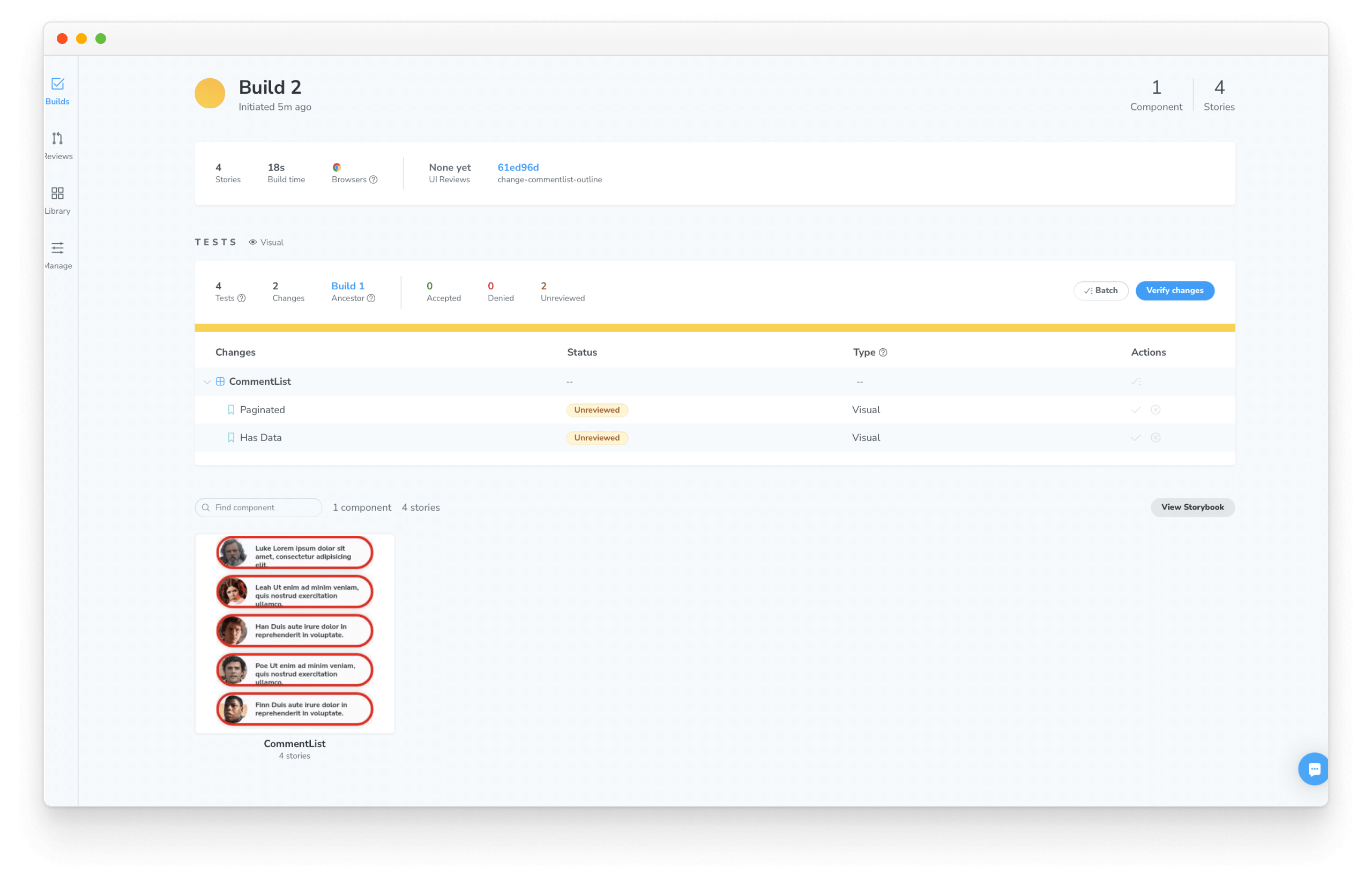
Task: Collapse the CommentList component row
Action: [207, 381]
